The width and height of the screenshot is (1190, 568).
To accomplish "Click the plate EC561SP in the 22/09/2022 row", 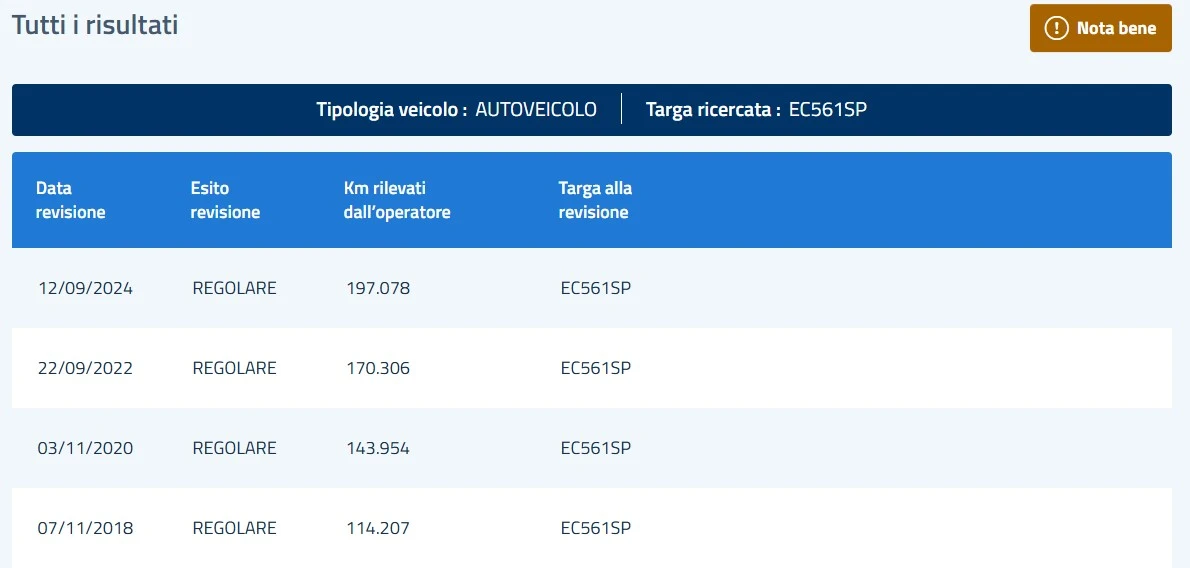I will (x=596, y=368).
